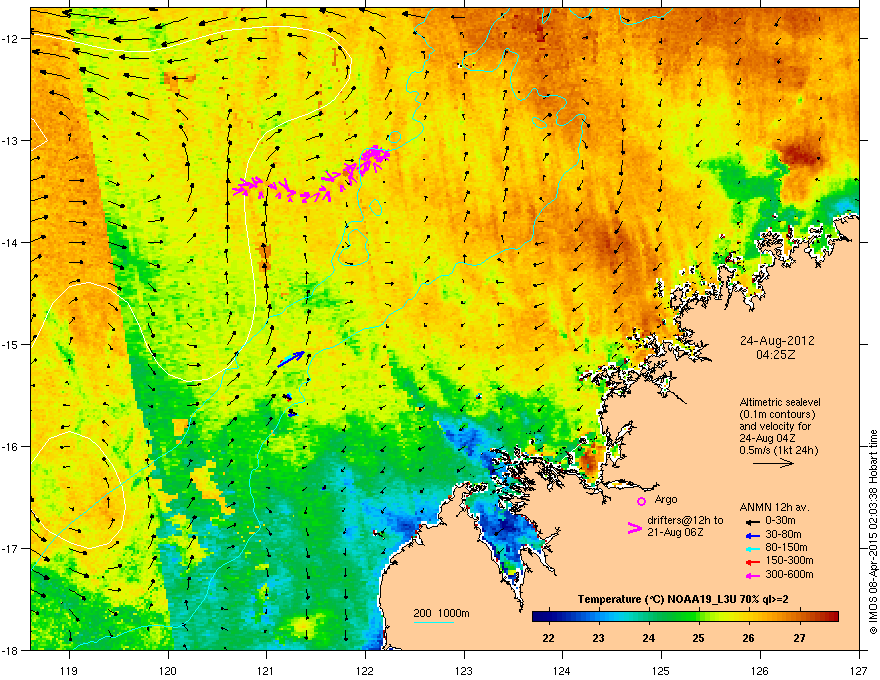The image size is (880, 680).
Task: Click the '0-30m' depth label
Action: 780,521
